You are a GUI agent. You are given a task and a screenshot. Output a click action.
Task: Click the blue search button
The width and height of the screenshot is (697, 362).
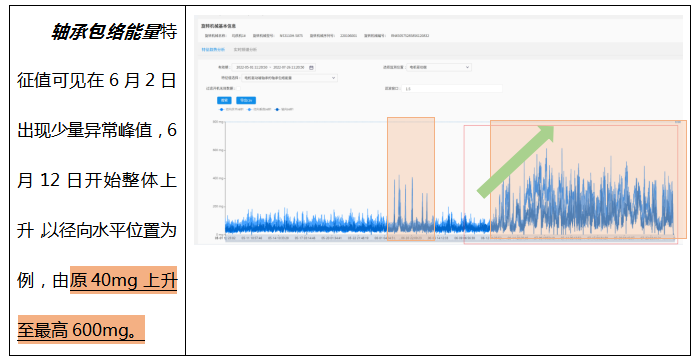coord(224,101)
